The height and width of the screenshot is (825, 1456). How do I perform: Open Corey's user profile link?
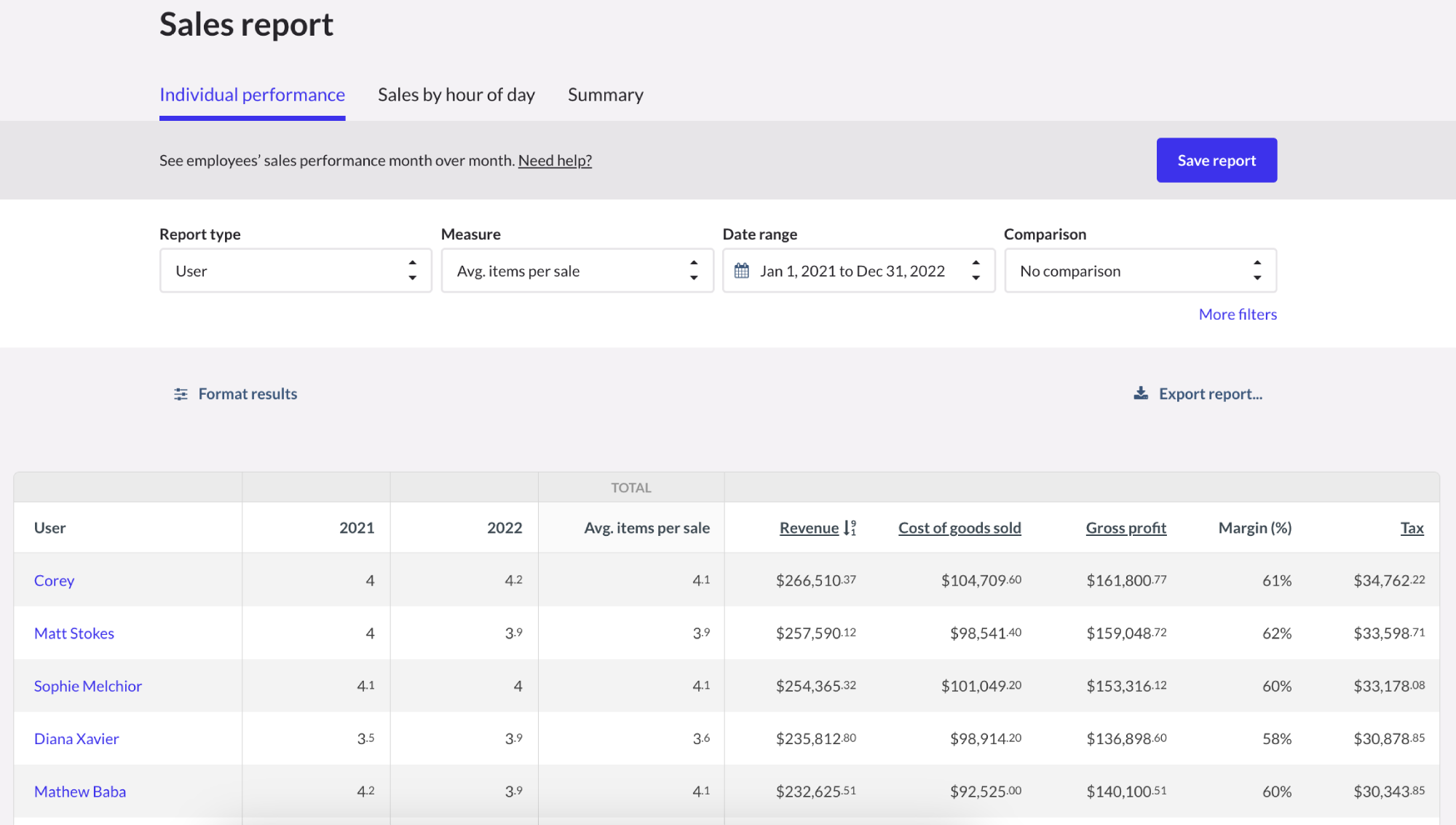click(54, 580)
